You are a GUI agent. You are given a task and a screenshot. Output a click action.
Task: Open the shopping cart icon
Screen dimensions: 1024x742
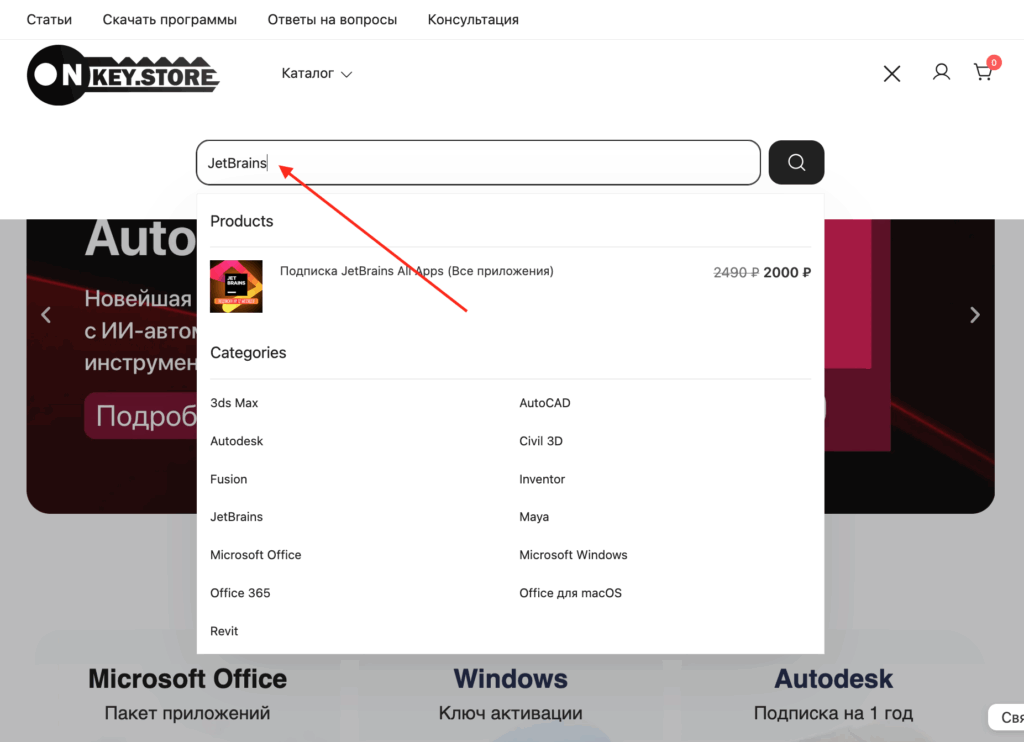tap(983, 72)
